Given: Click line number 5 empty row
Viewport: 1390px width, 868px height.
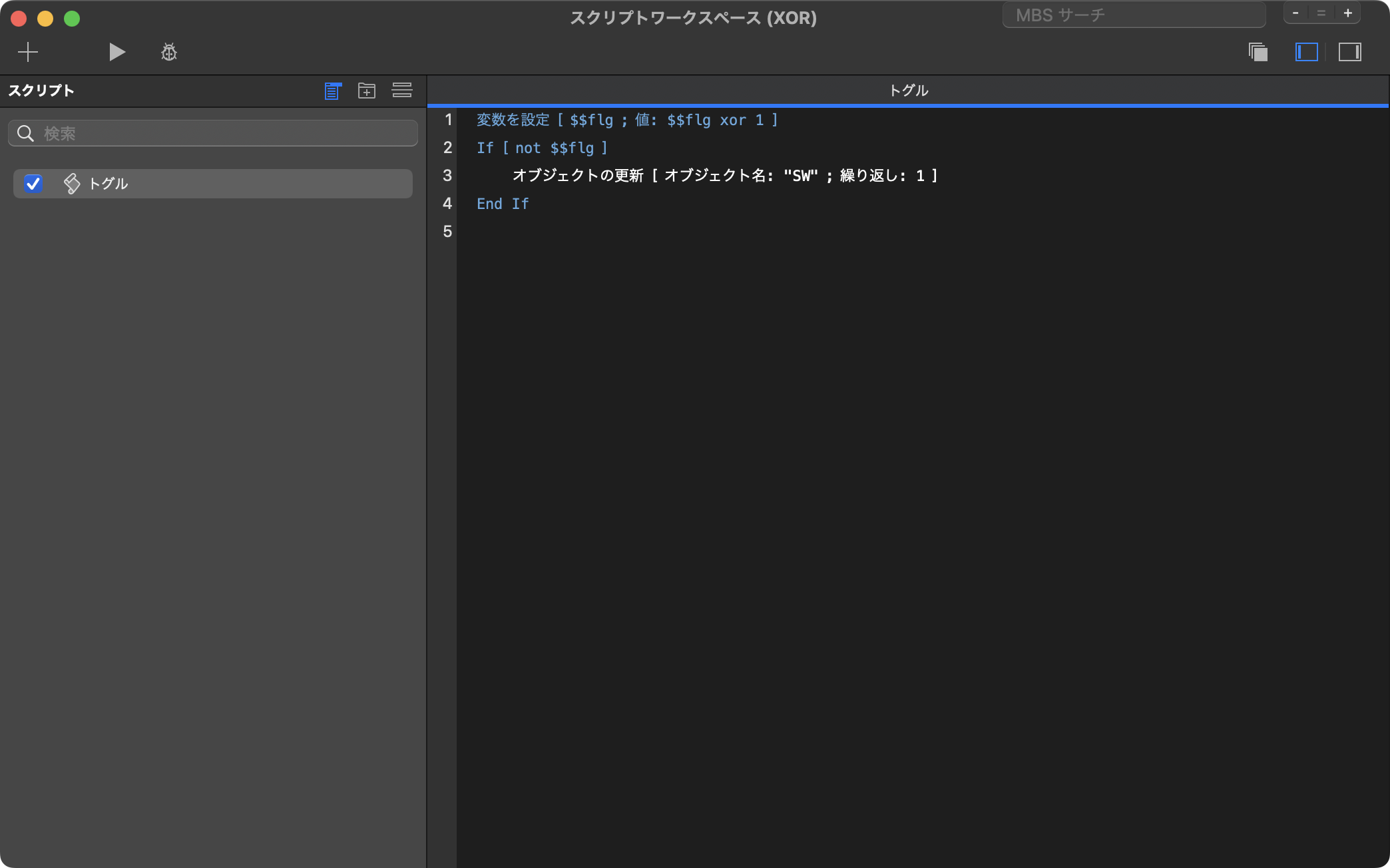Looking at the screenshot, I should pyautogui.click(x=447, y=232).
